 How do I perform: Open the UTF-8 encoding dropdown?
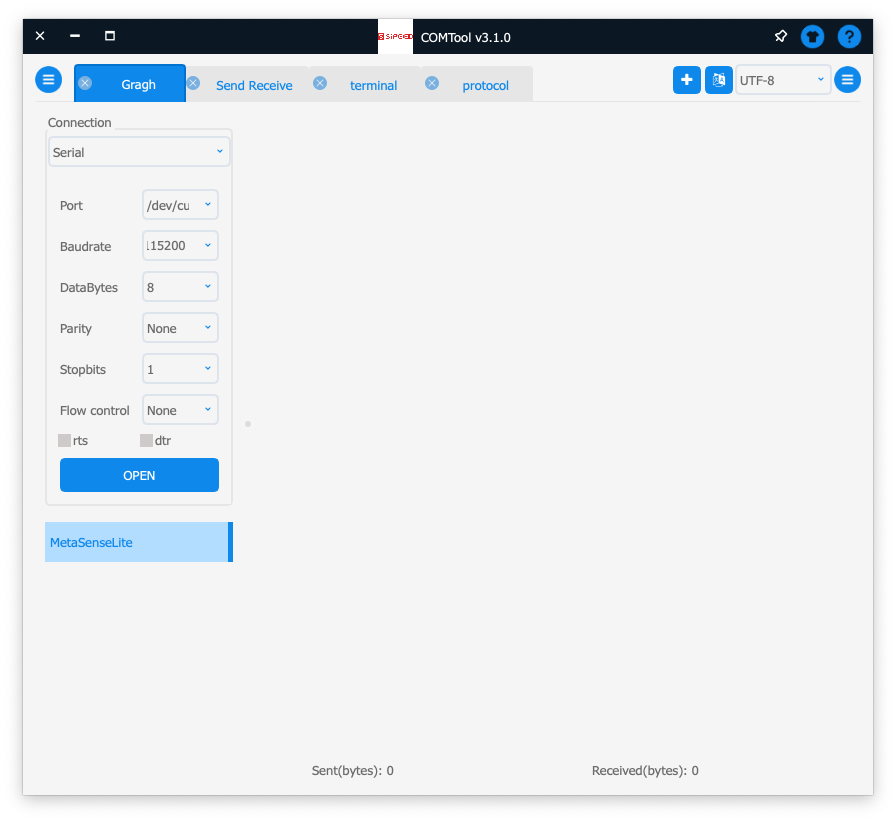pos(782,80)
